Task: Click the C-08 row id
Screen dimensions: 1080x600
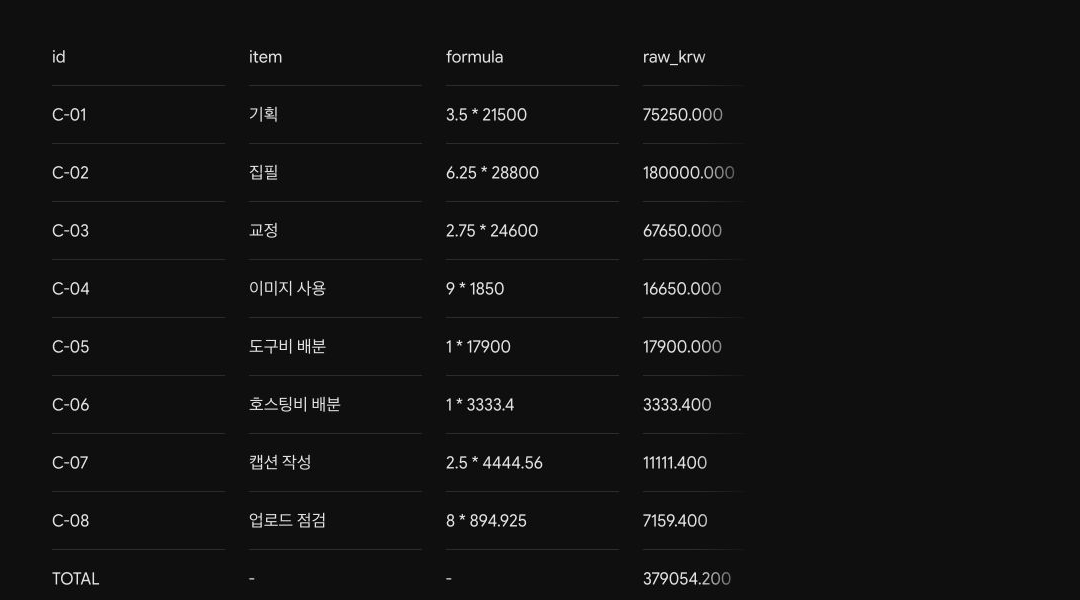Action: tap(70, 521)
